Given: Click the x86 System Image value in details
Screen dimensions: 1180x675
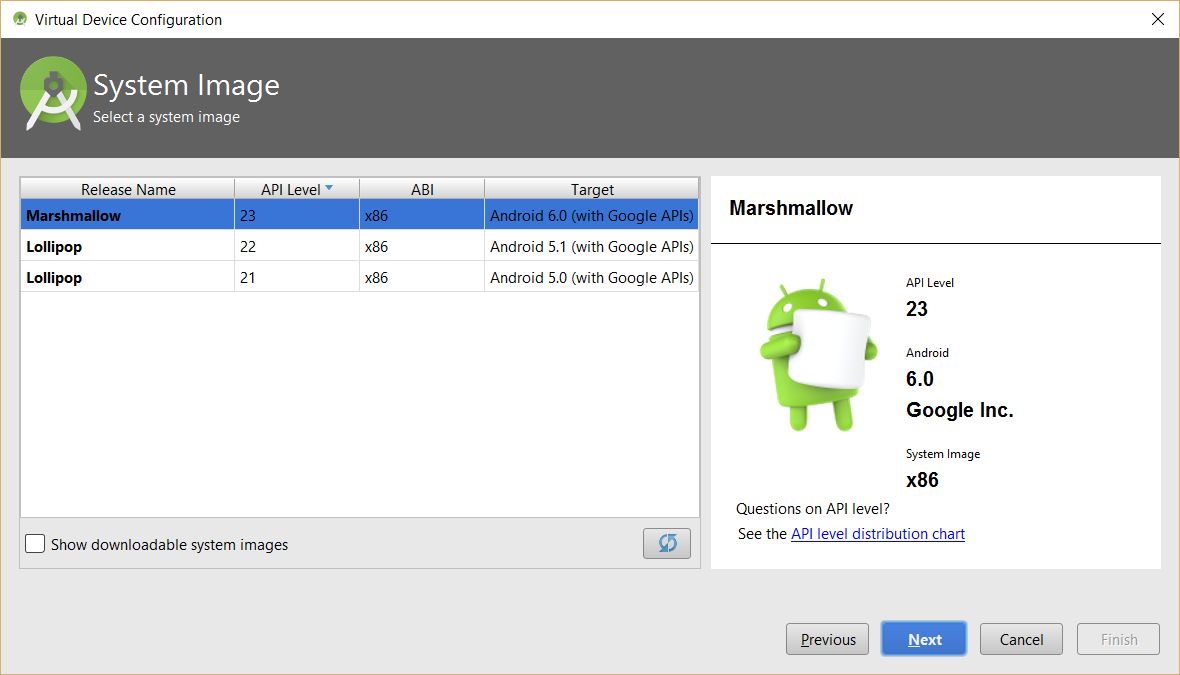Looking at the screenshot, I should 922,480.
